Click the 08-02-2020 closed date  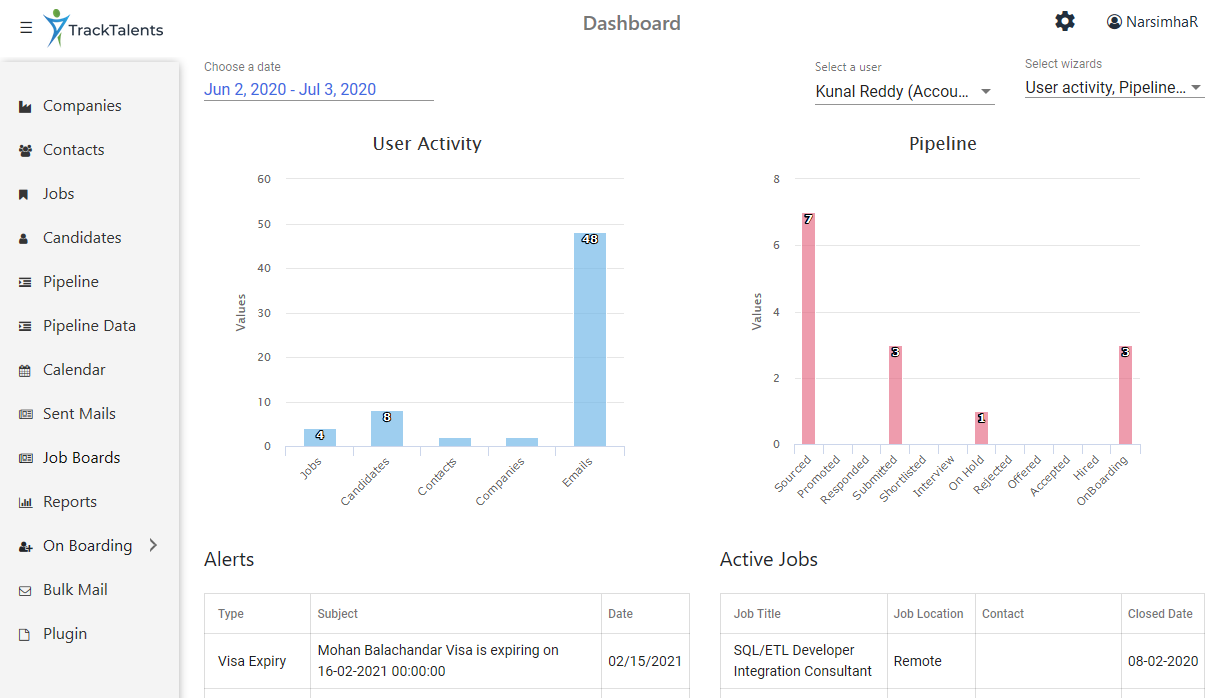[1163, 661]
